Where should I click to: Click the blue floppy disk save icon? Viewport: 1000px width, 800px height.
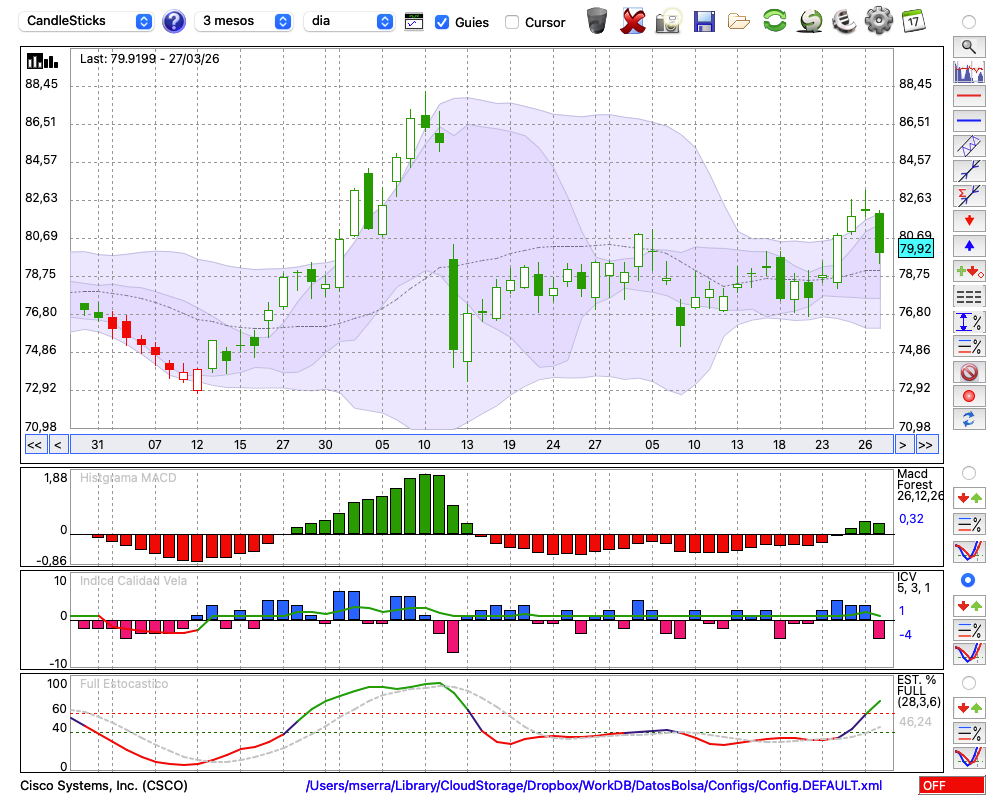coord(704,20)
